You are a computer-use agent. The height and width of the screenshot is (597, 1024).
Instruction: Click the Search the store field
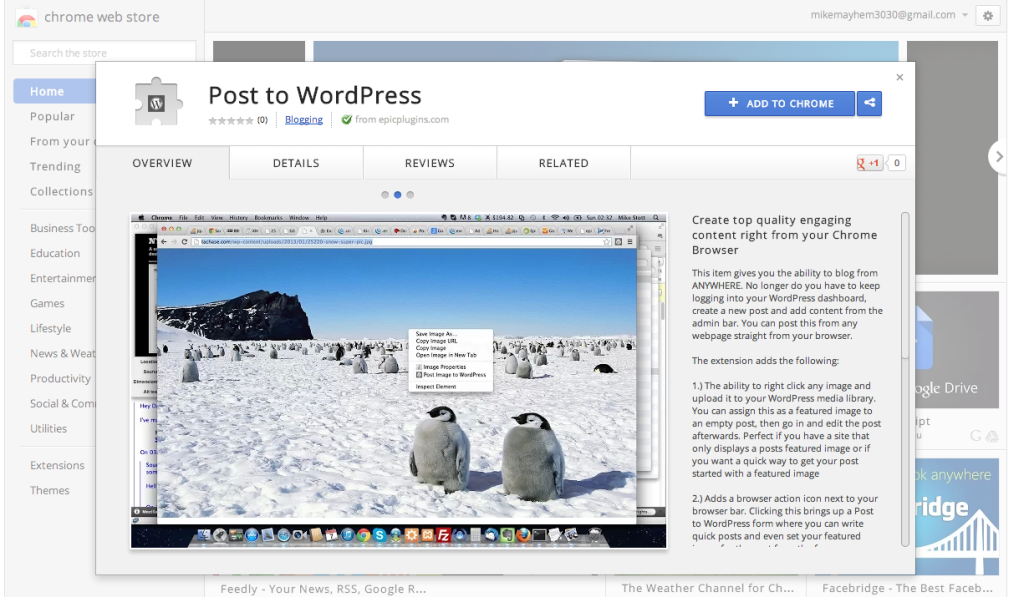coord(104,52)
